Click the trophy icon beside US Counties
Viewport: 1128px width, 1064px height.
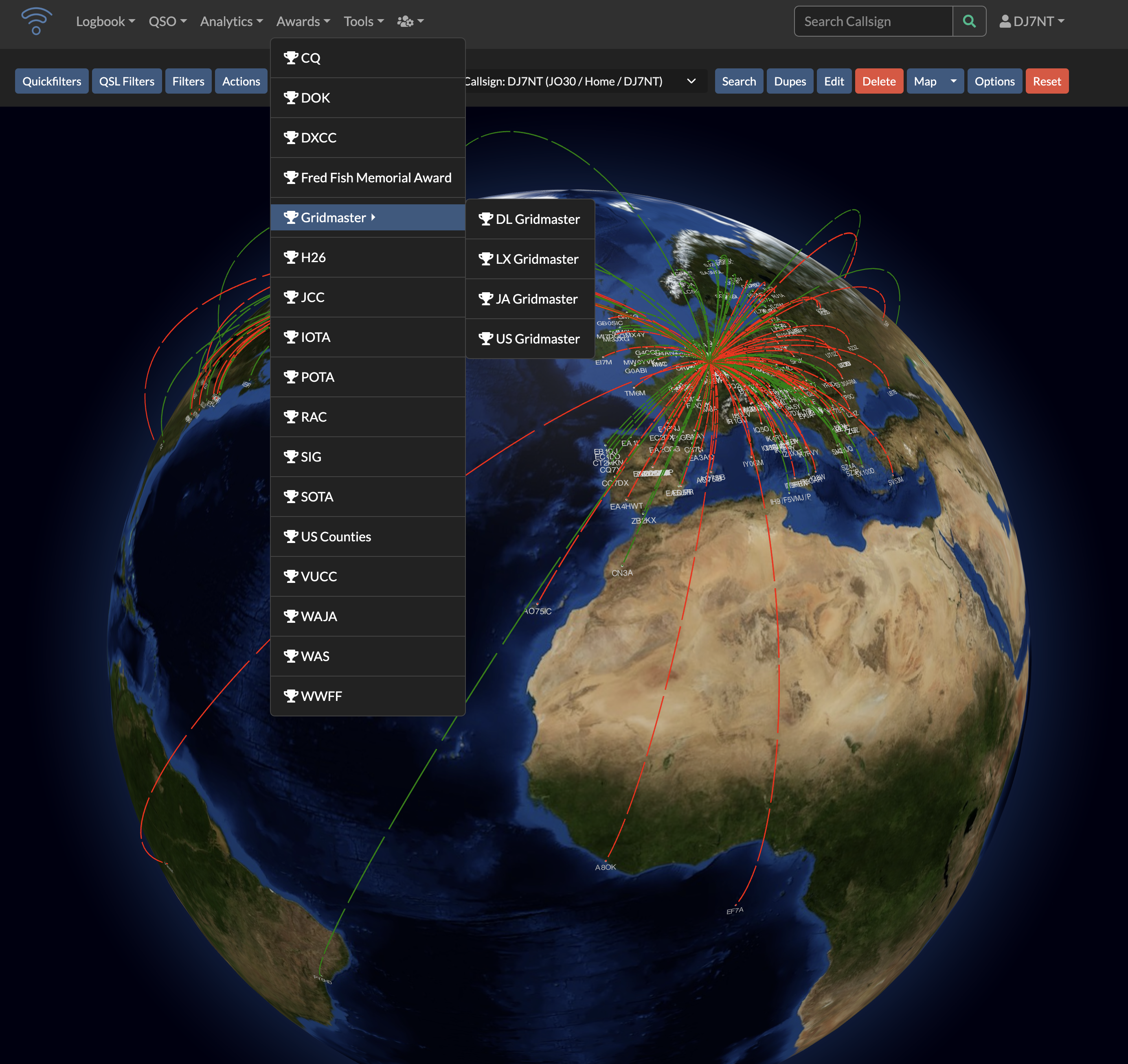291,536
